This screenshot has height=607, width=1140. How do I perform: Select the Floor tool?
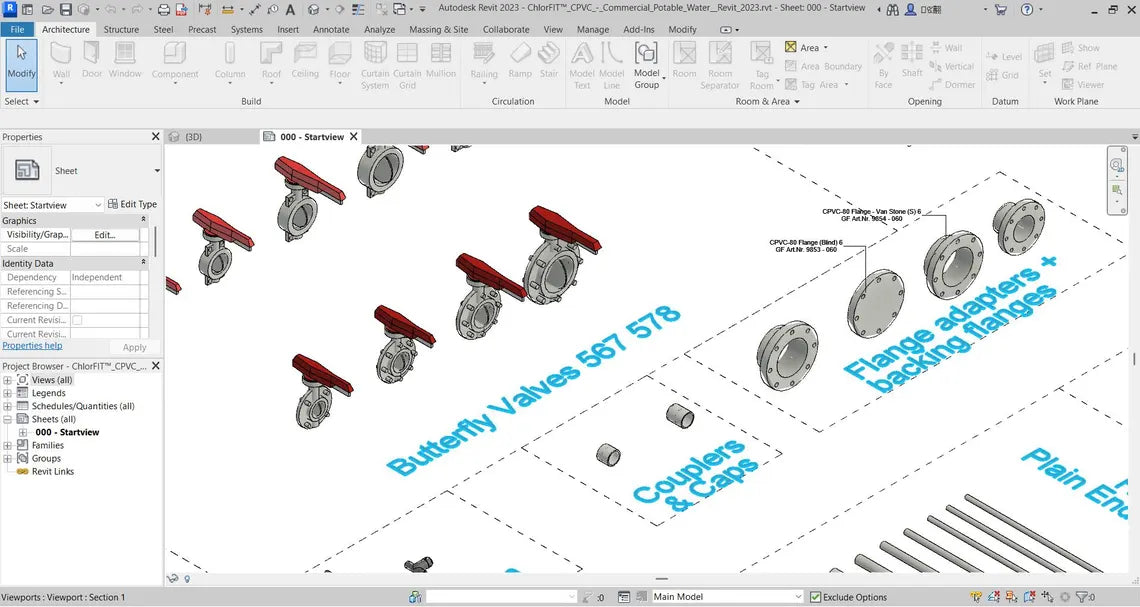click(x=340, y=62)
